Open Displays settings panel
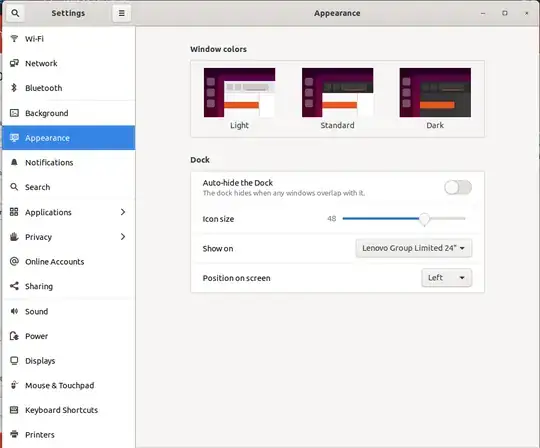 click(69, 361)
